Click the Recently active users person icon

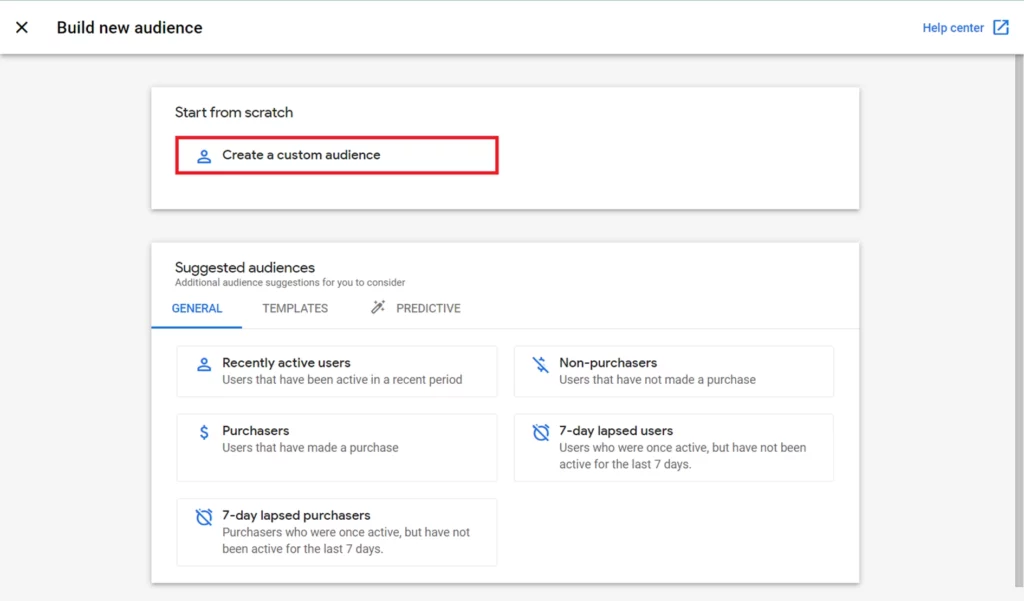click(204, 364)
